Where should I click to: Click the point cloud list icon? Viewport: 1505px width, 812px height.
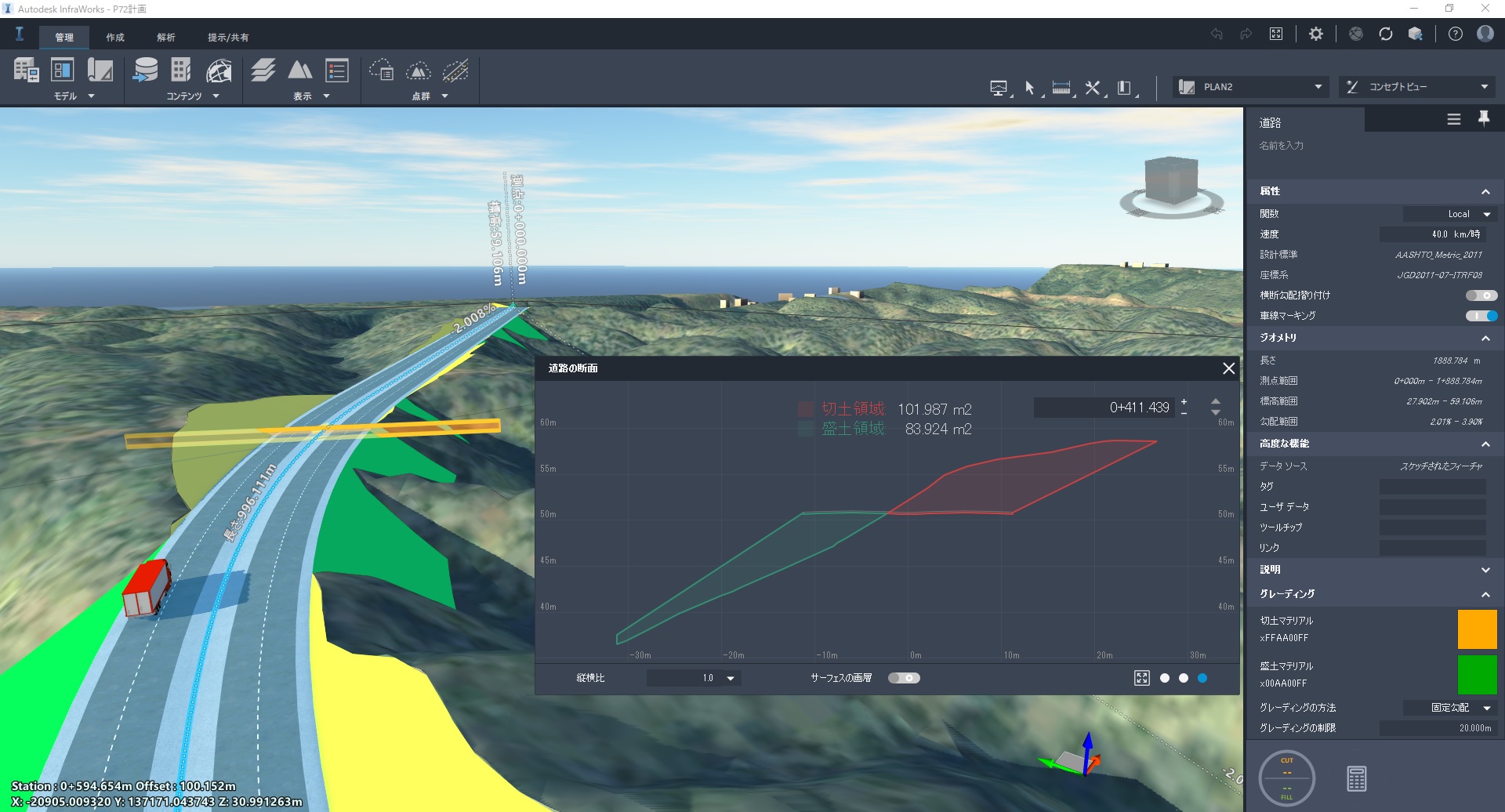pos(382,71)
